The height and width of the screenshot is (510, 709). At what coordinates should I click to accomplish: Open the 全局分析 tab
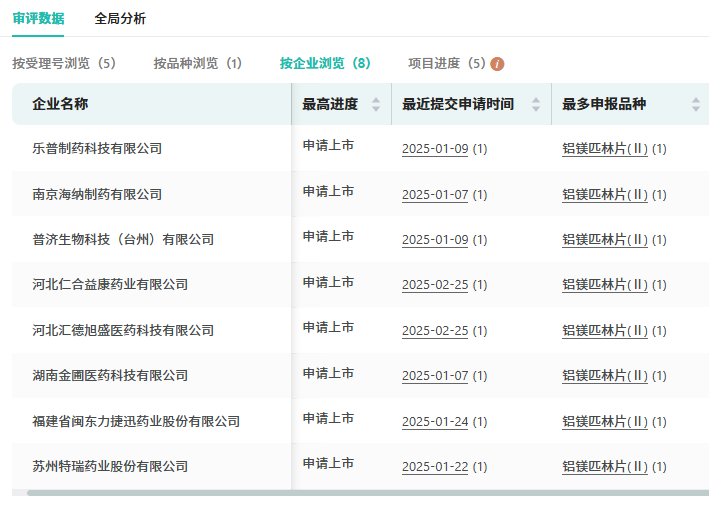tap(120, 18)
